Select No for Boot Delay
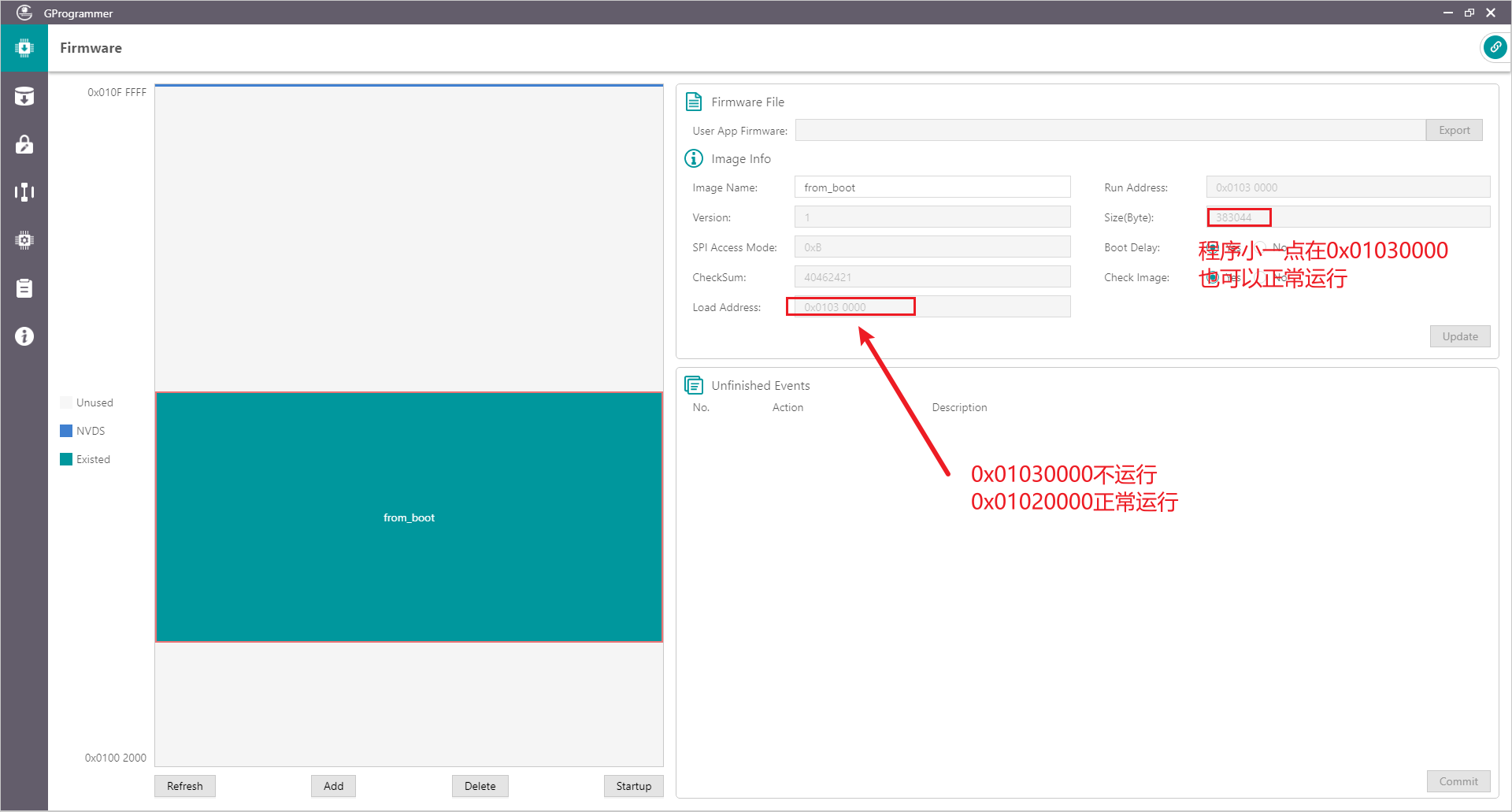 1261,247
